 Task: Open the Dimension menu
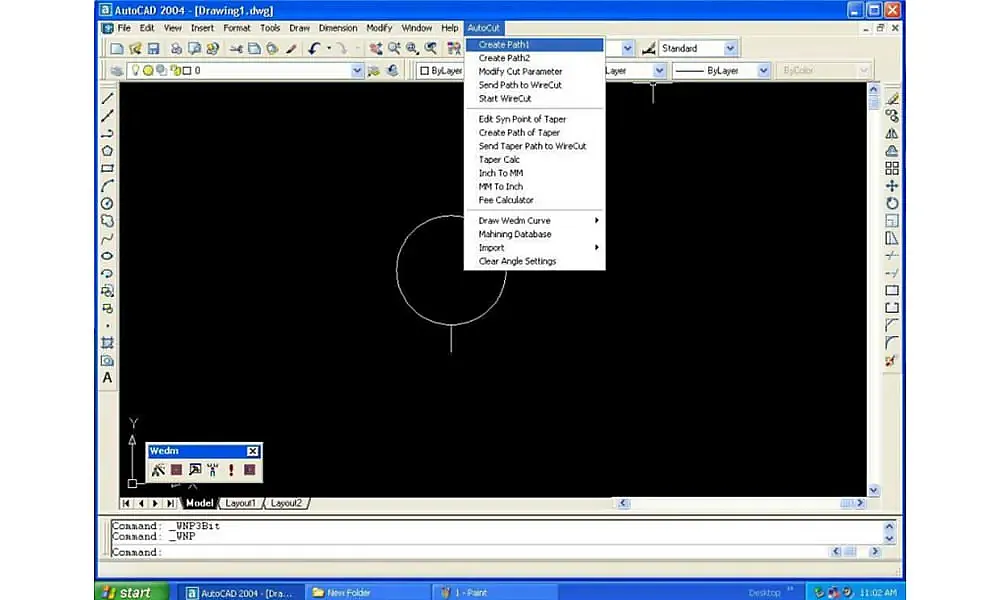click(x=337, y=28)
